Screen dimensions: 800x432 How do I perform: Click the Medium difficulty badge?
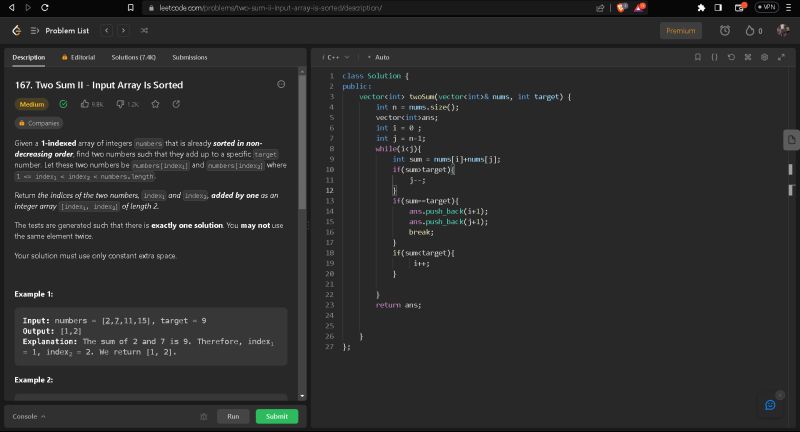tap(32, 104)
